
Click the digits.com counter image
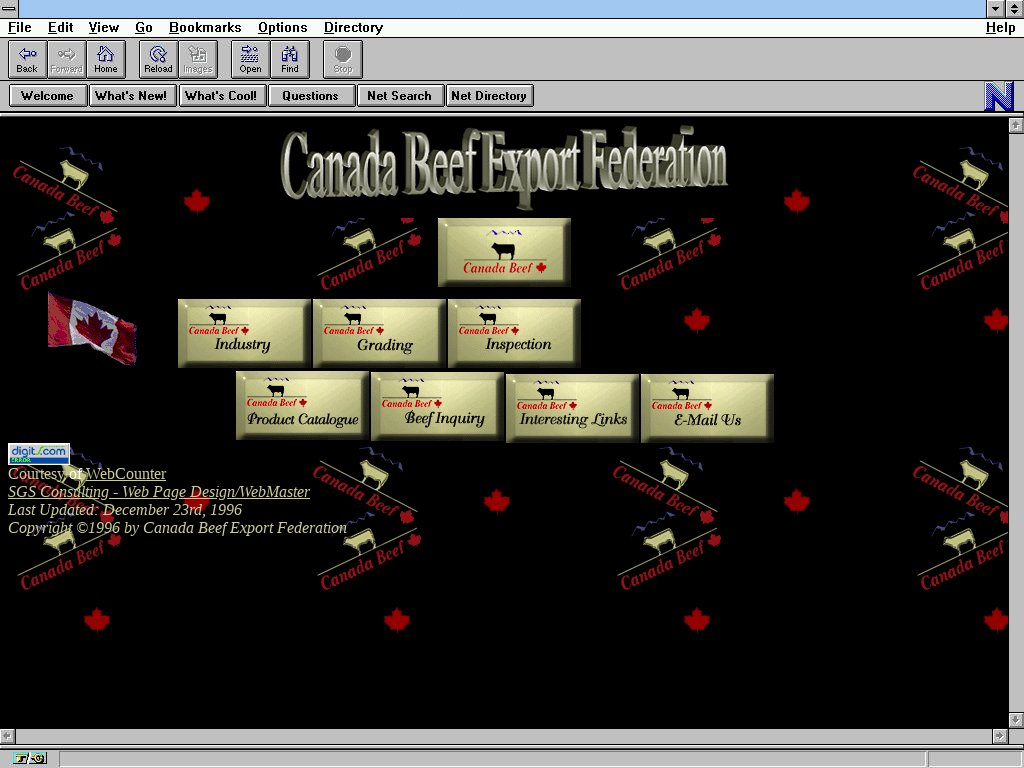[39, 454]
